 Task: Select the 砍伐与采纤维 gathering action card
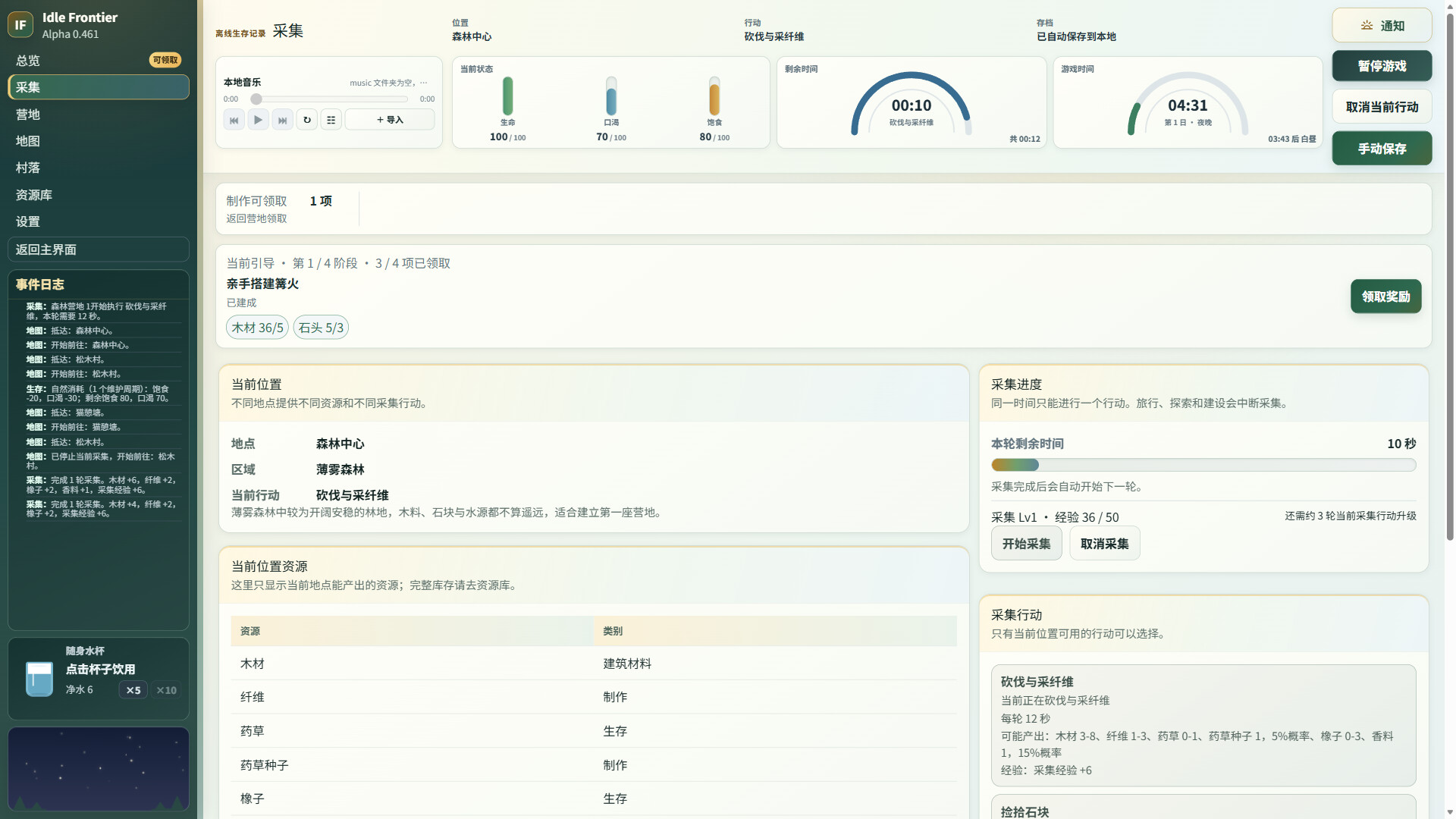[x=1203, y=726]
